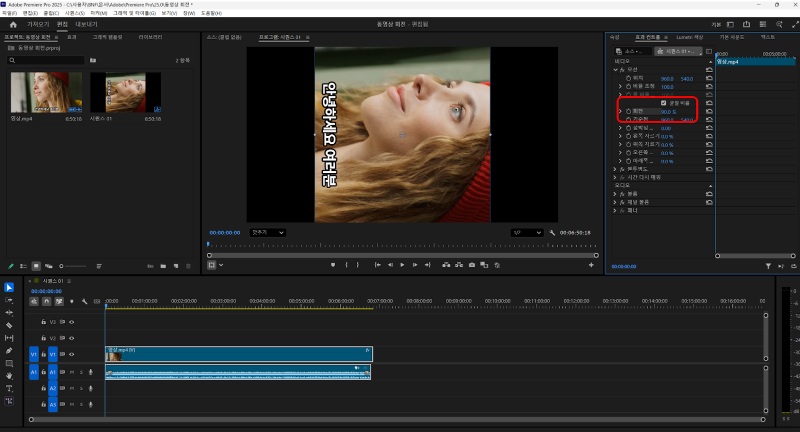Select the Pen tool in the toolbar

pyautogui.click(x=9, y=351)
